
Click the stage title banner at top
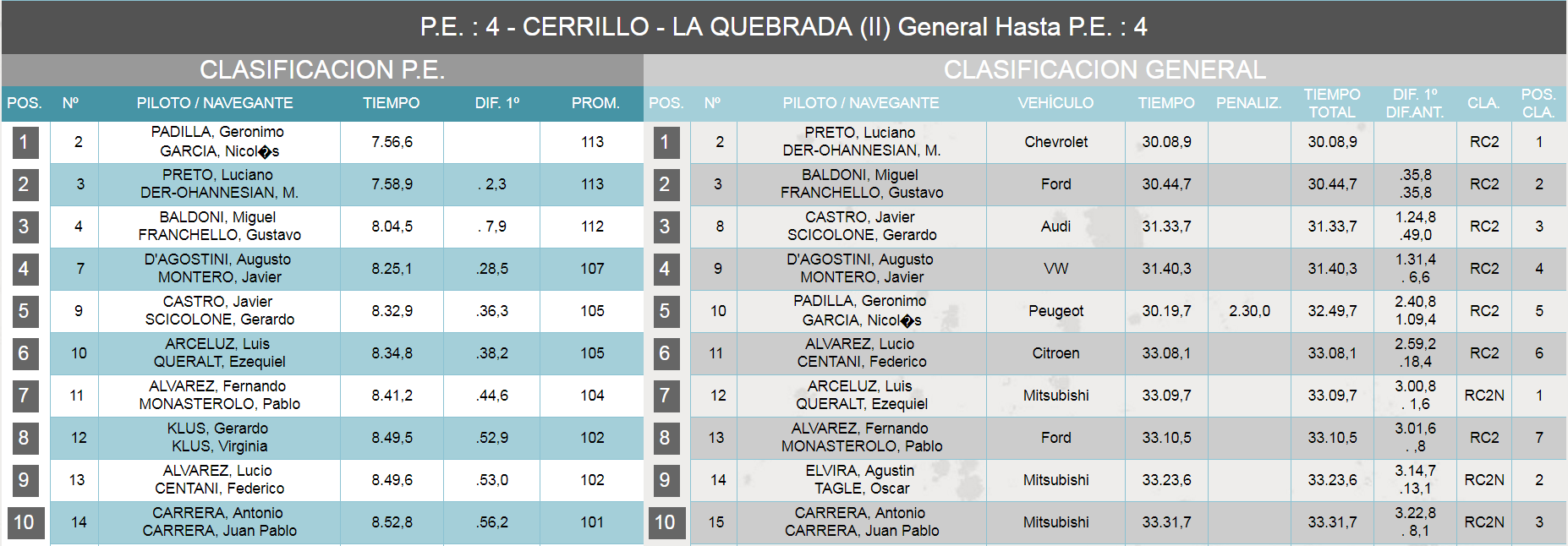tap(783, 27)
